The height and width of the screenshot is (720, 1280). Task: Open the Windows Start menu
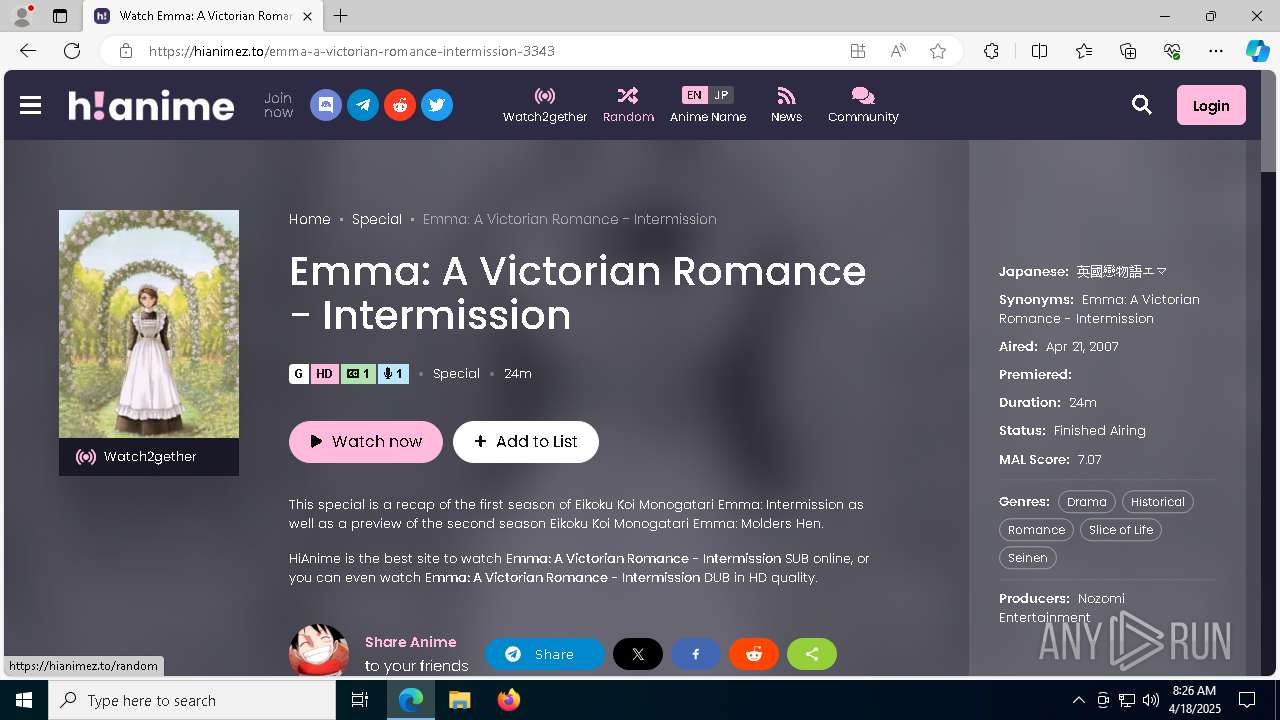click(x=24, y=700)
